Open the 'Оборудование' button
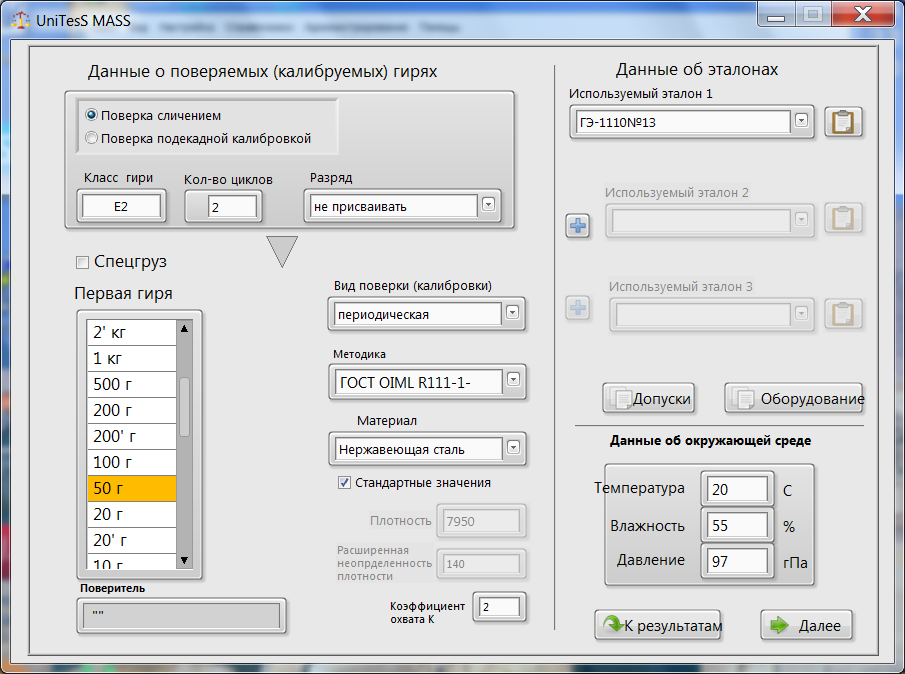 tap(793, 399)
